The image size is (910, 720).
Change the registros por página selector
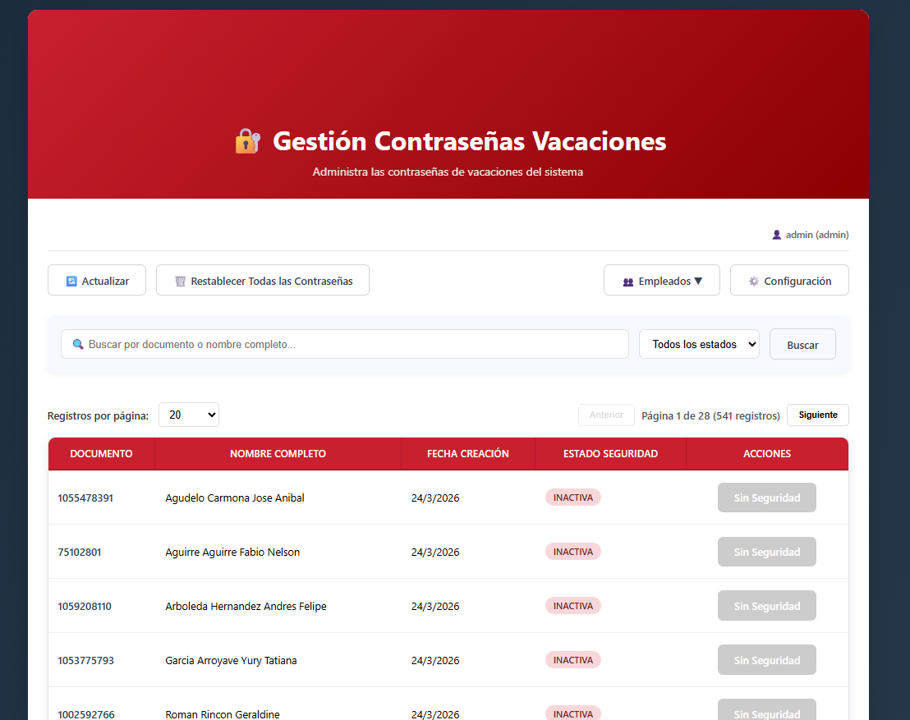point(188,414)
